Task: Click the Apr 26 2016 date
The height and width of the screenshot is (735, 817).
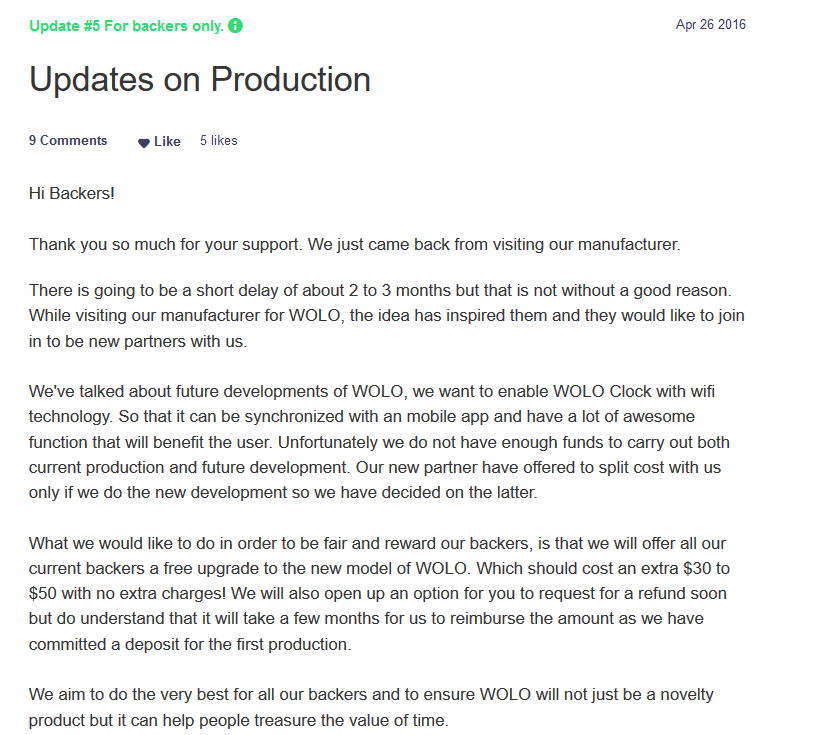Action: point(711,24)
